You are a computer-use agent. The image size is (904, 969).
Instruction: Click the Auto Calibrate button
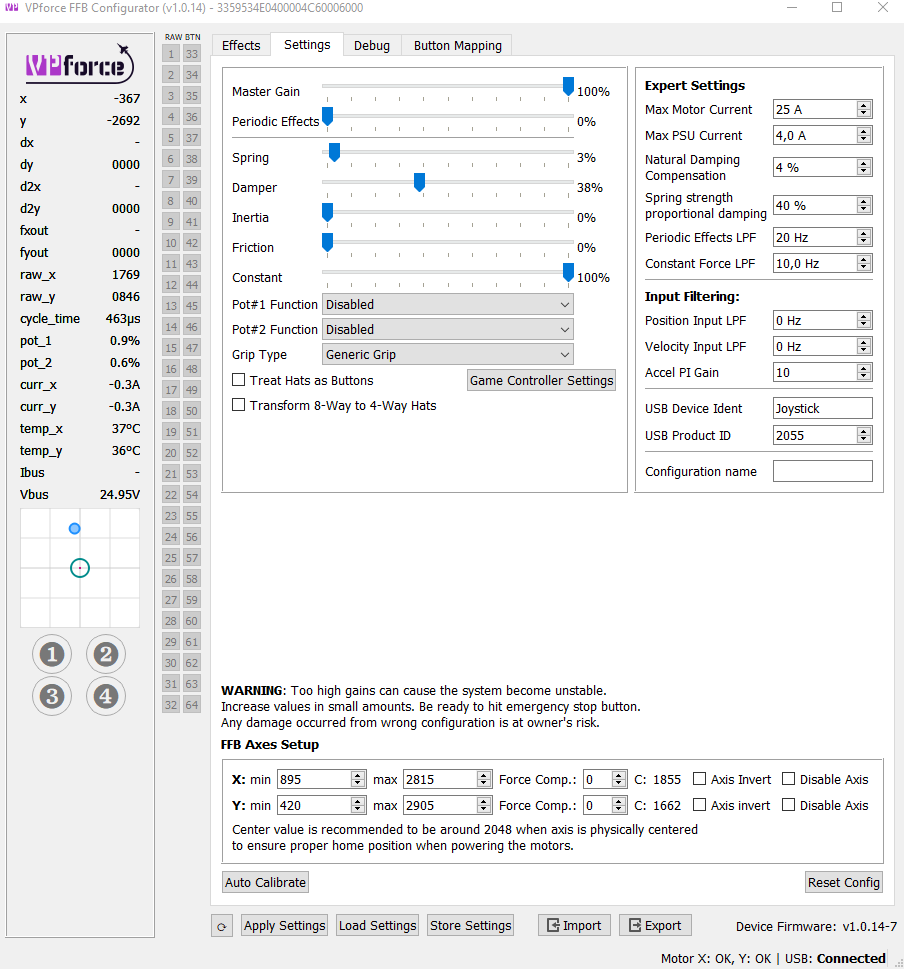coord(266,882)
